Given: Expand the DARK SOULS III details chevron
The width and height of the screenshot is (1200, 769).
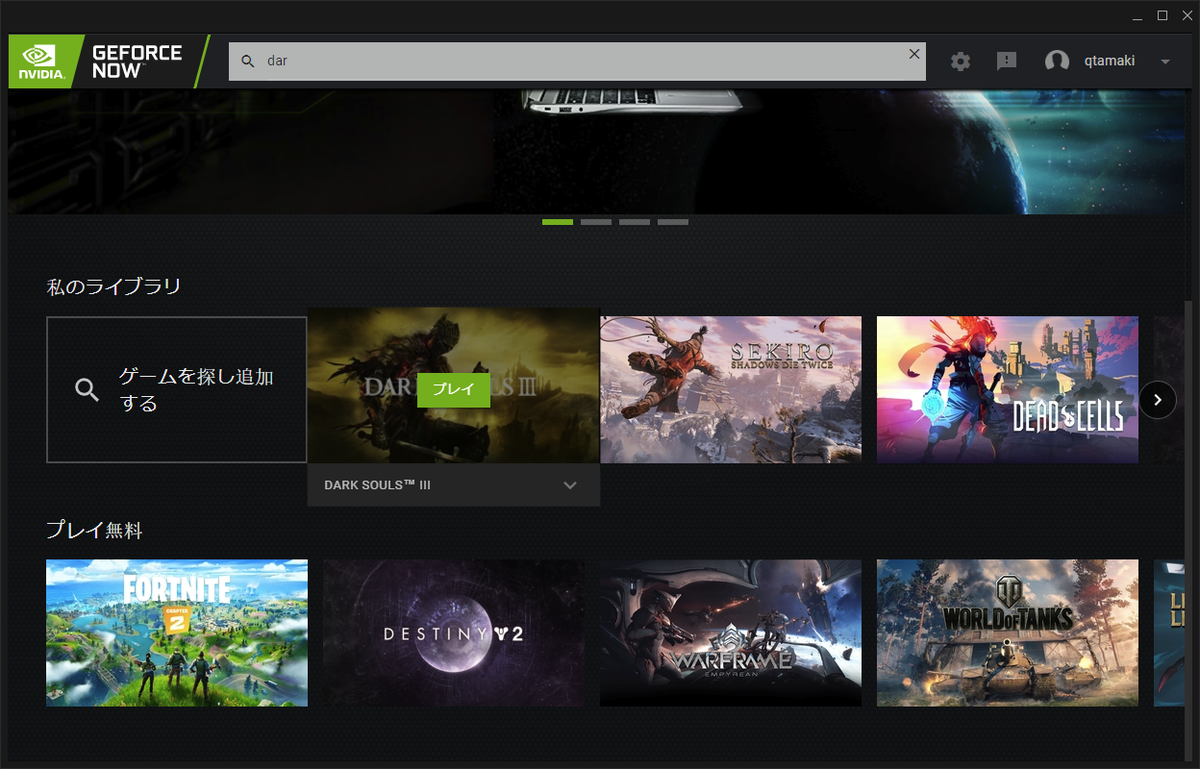Looking at the screenshot, I should click(x=570, y=485).
